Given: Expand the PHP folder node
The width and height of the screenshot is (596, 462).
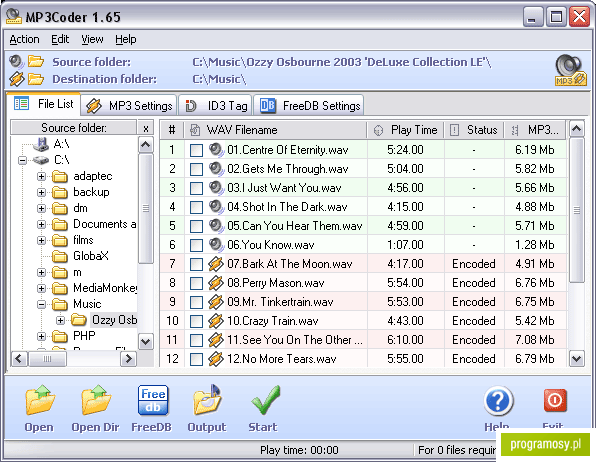Looking at the screenshot, I should (41, 336).
